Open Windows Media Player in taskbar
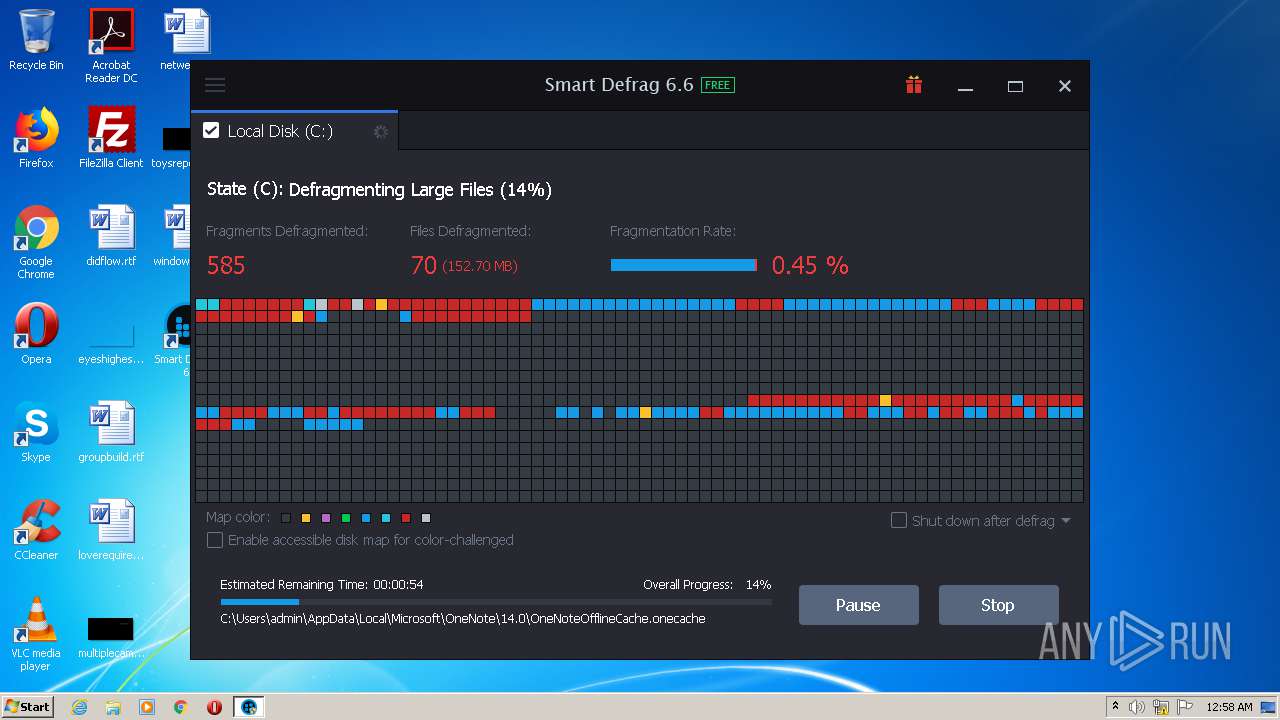This screenshot has height=720, width=1280. pyautogui.click(x=147, y=707)
